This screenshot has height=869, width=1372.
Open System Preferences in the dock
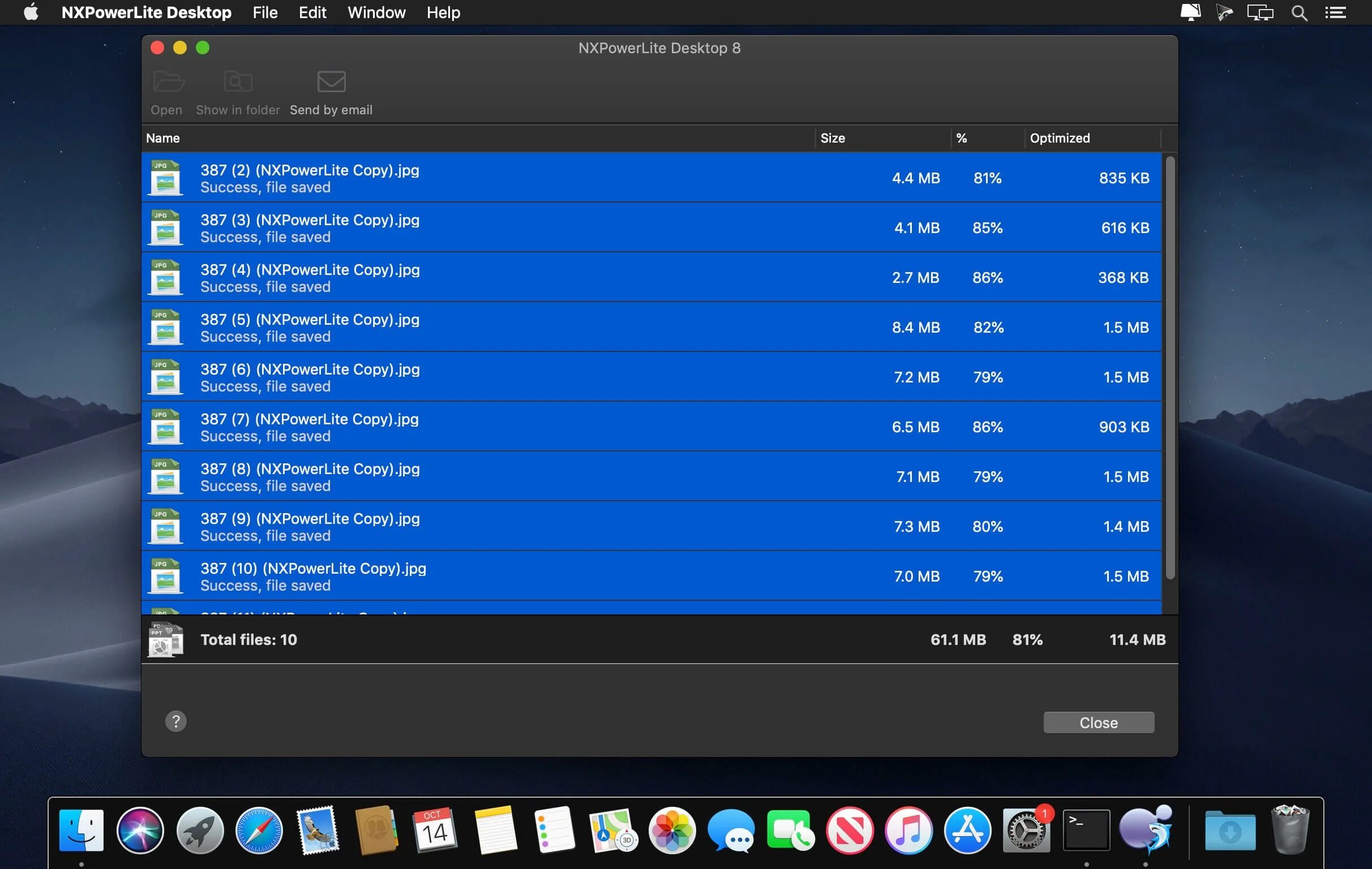(1026, 831)
